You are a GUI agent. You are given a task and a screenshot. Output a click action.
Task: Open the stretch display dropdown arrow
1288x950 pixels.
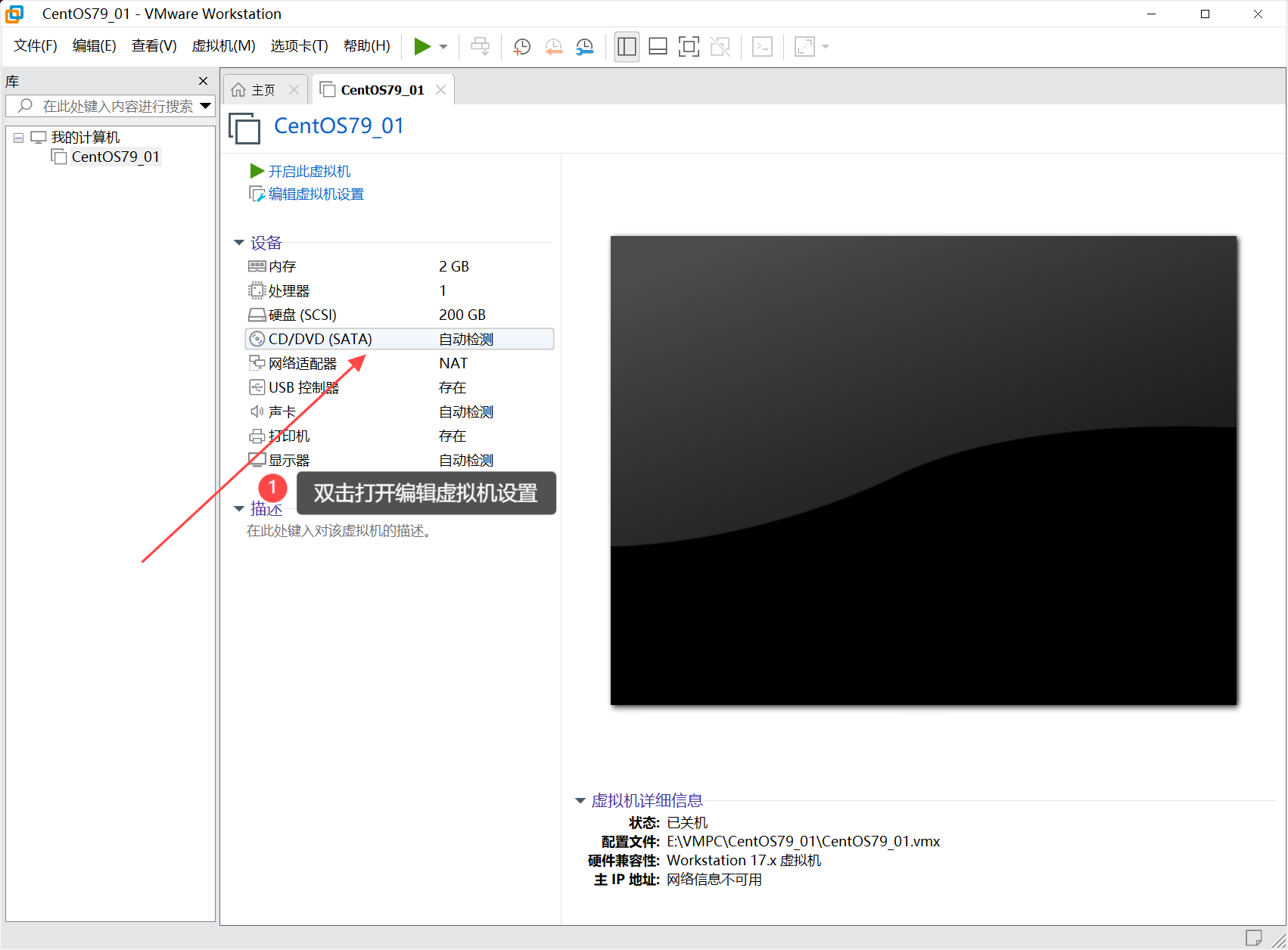[826, 47]
